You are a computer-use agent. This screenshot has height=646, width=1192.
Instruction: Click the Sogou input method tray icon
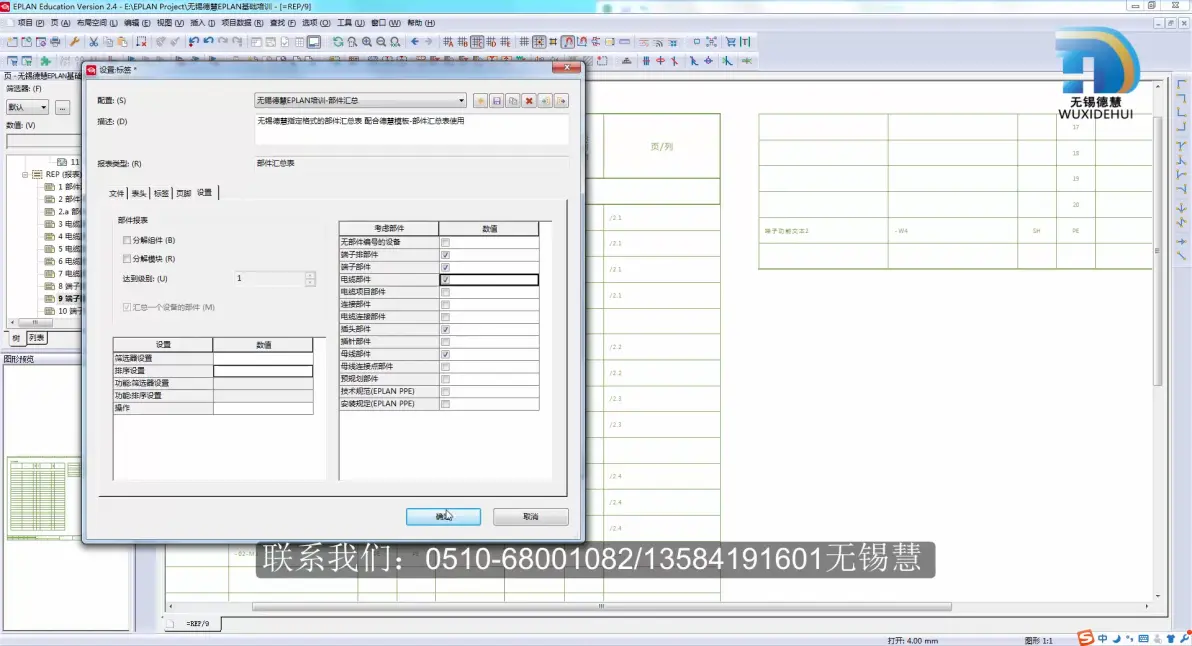[x=1086, y=638]
